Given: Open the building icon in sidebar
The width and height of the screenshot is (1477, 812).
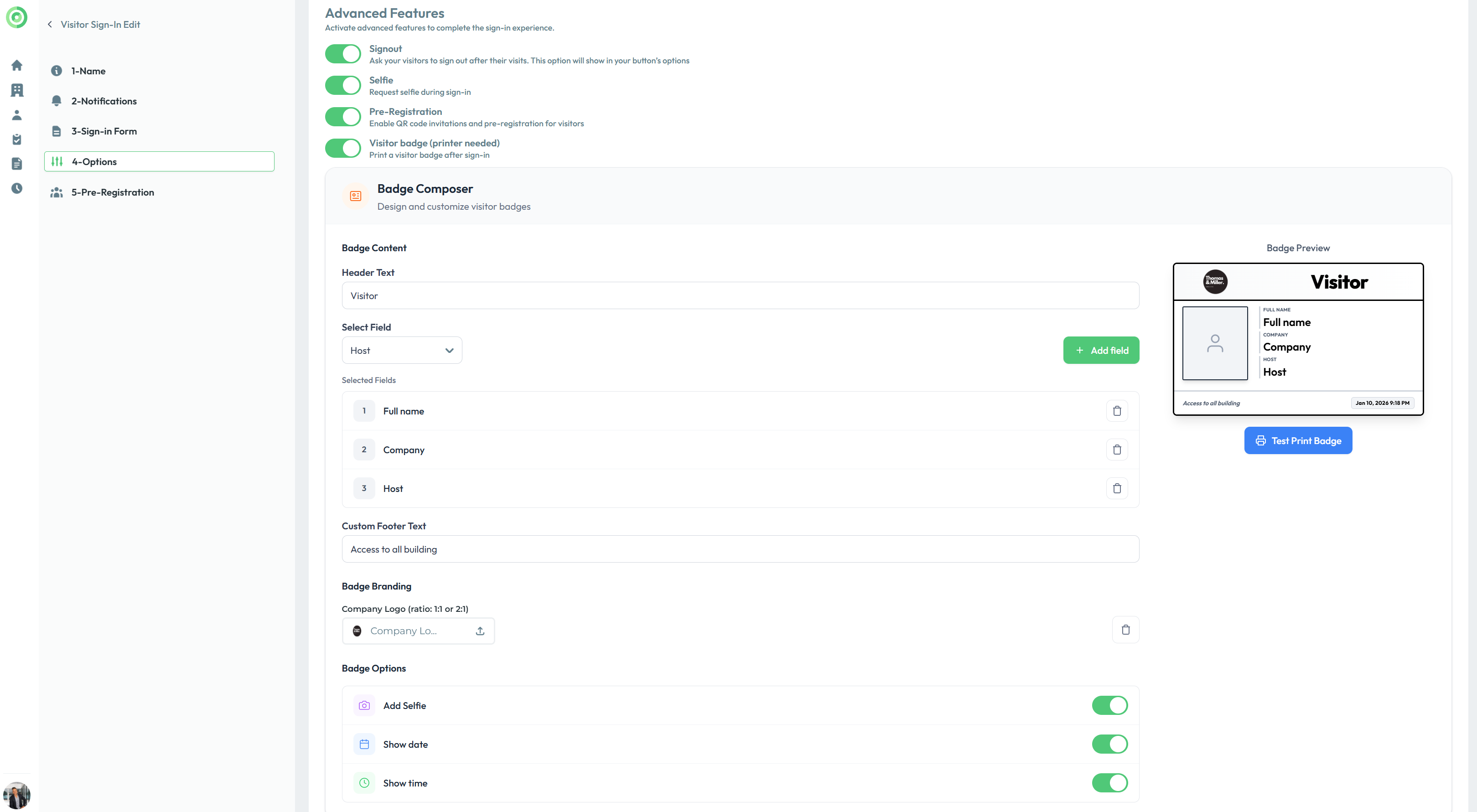Looking at the screenshot, I should (x=16, y=90).
